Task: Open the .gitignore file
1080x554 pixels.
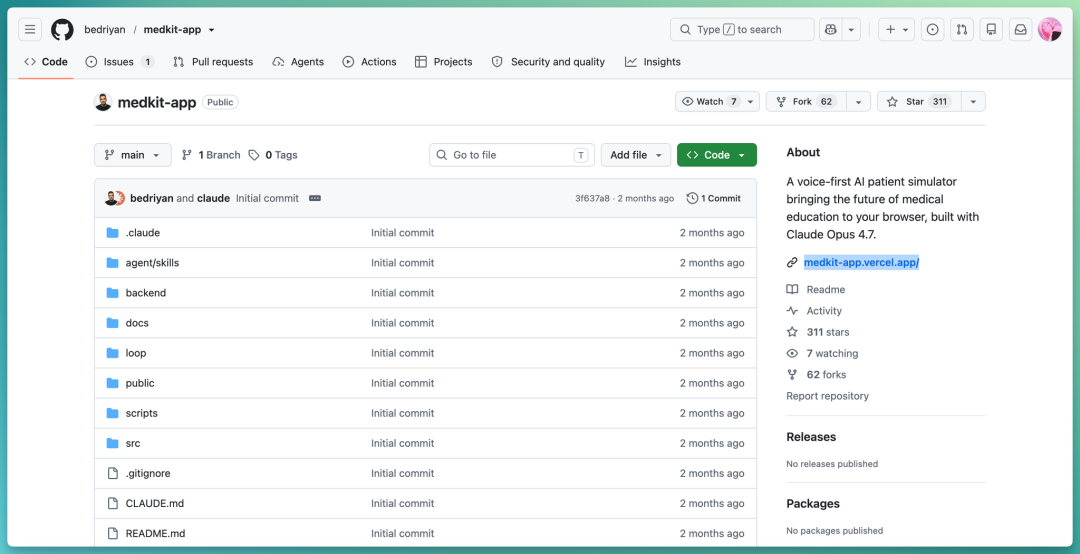Action: pyautogui.click(x=148, y=473)
